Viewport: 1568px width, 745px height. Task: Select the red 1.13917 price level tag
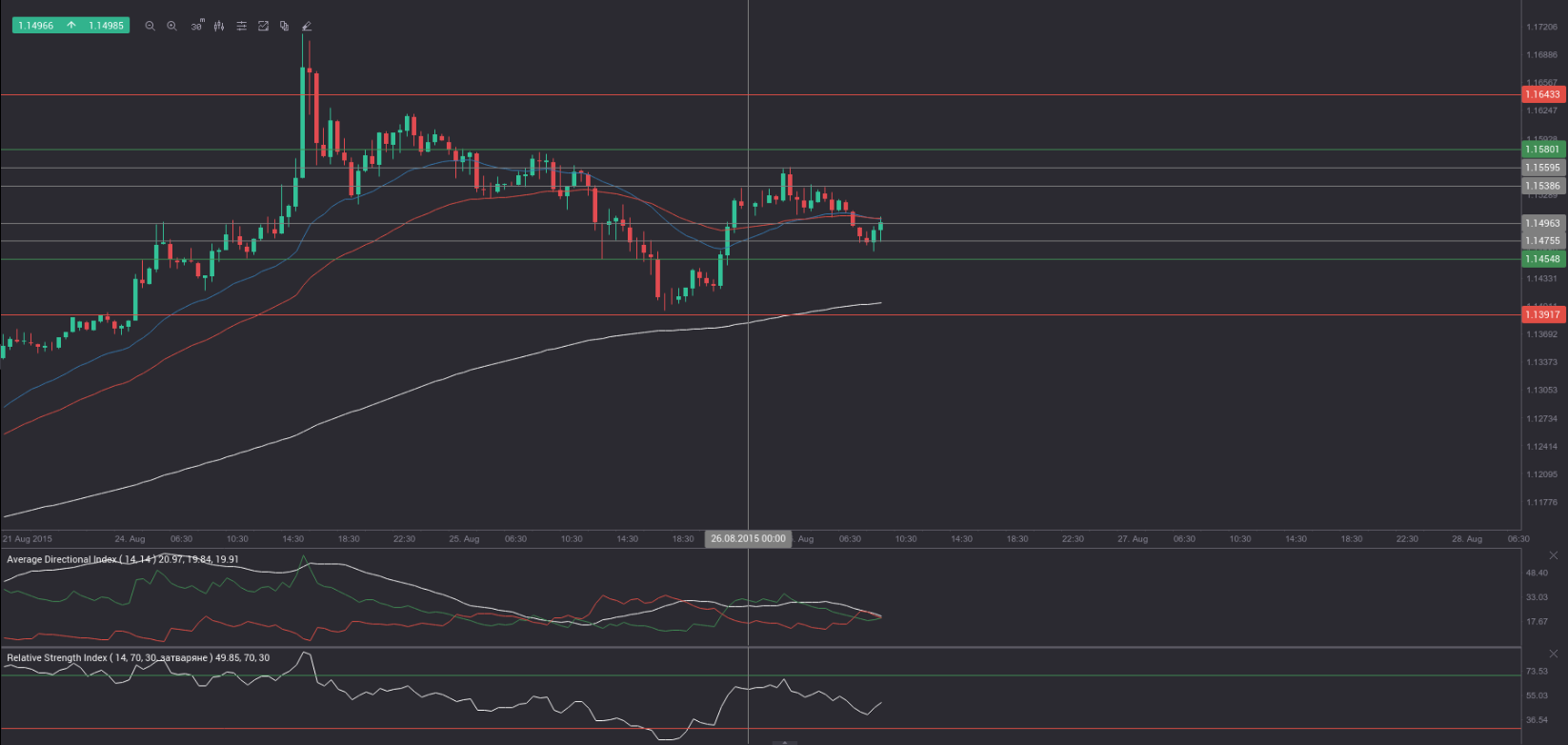coord(1542,314)
